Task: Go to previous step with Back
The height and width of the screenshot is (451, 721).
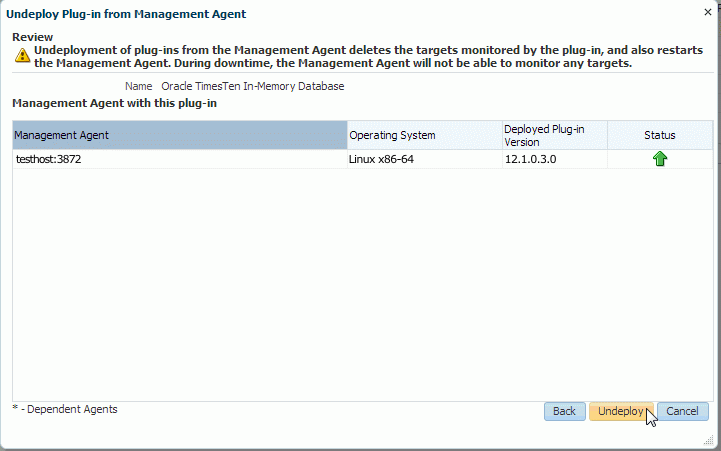Action: tap(564, 411)
